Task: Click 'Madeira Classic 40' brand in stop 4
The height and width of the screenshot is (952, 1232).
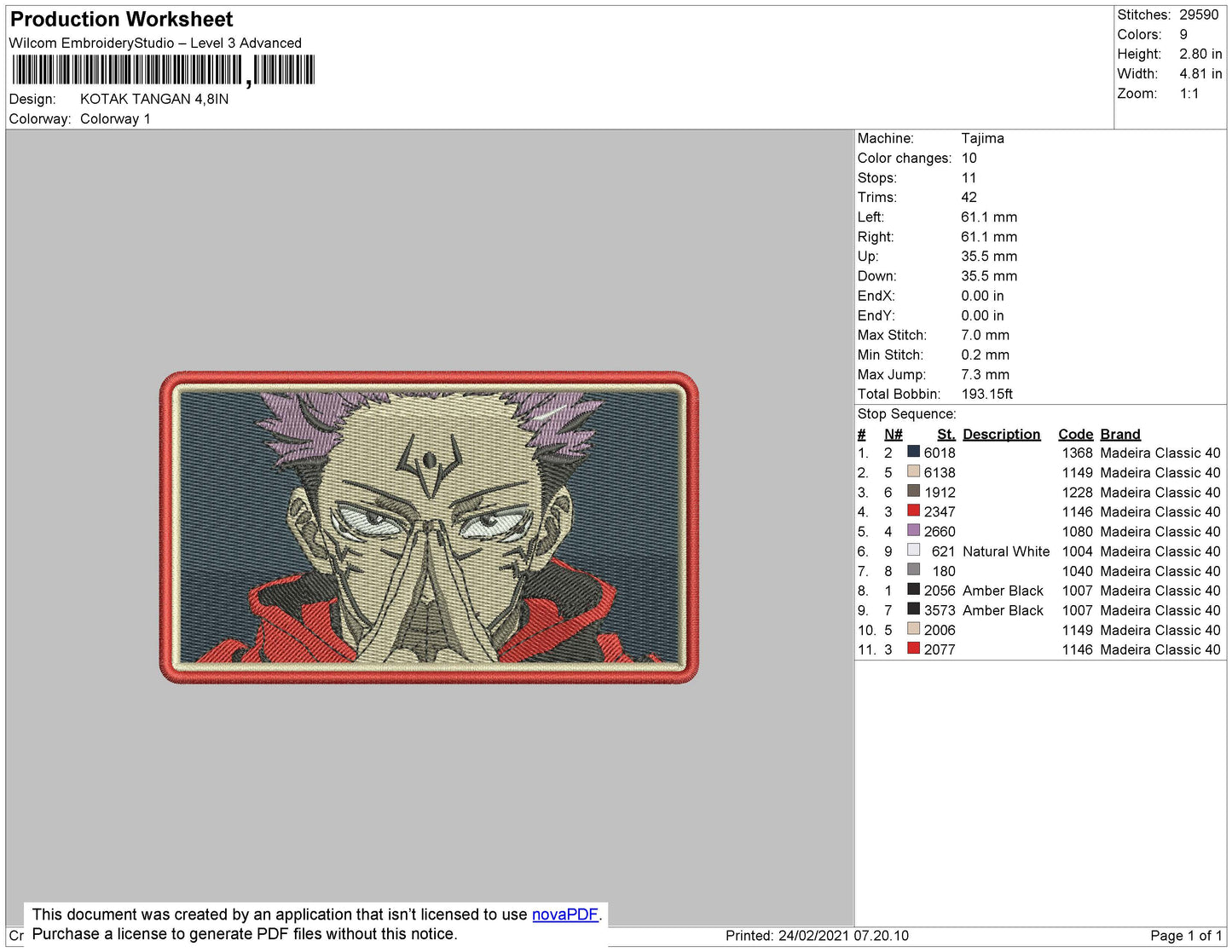Action: pyautogui.click(x=1160, y=512)
